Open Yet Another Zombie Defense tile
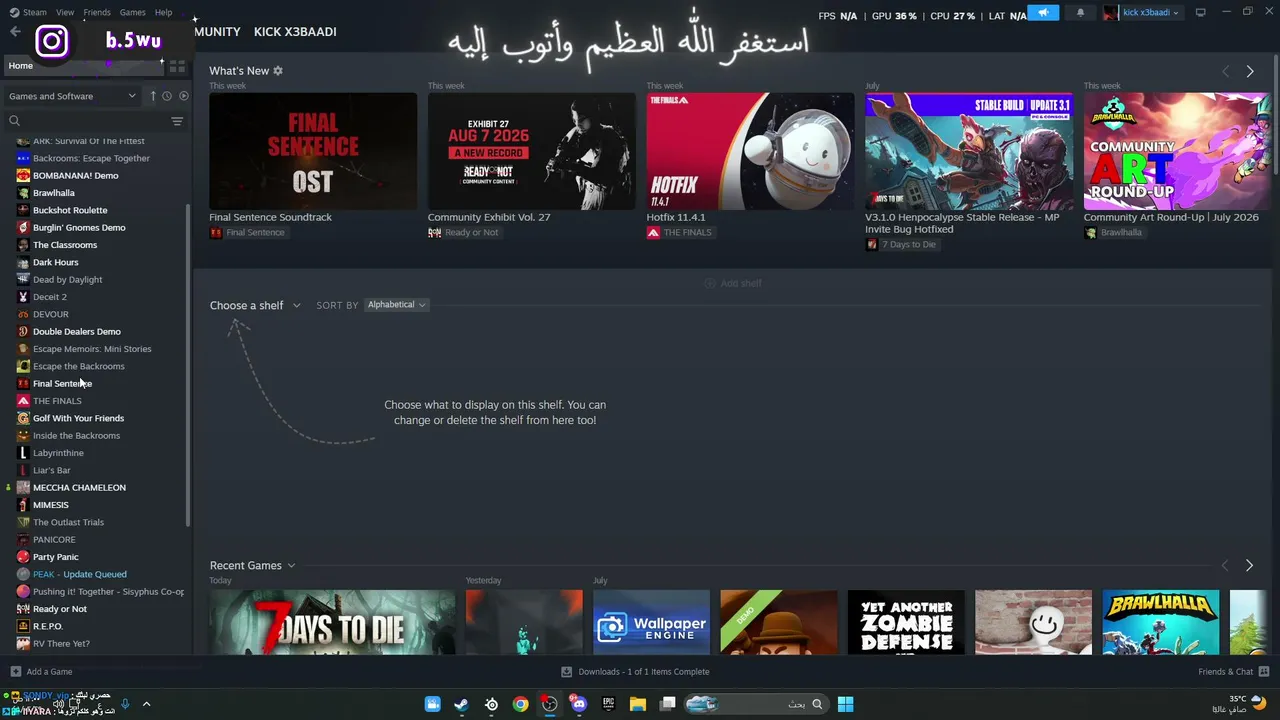 (x=906, y=622)
